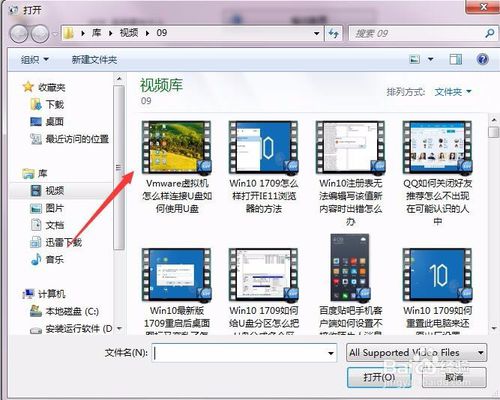Click the navigation pane scroll down arrow
The width and height of the screenshot is (500, 400).
pyautogui.click(x=119, y=329)
